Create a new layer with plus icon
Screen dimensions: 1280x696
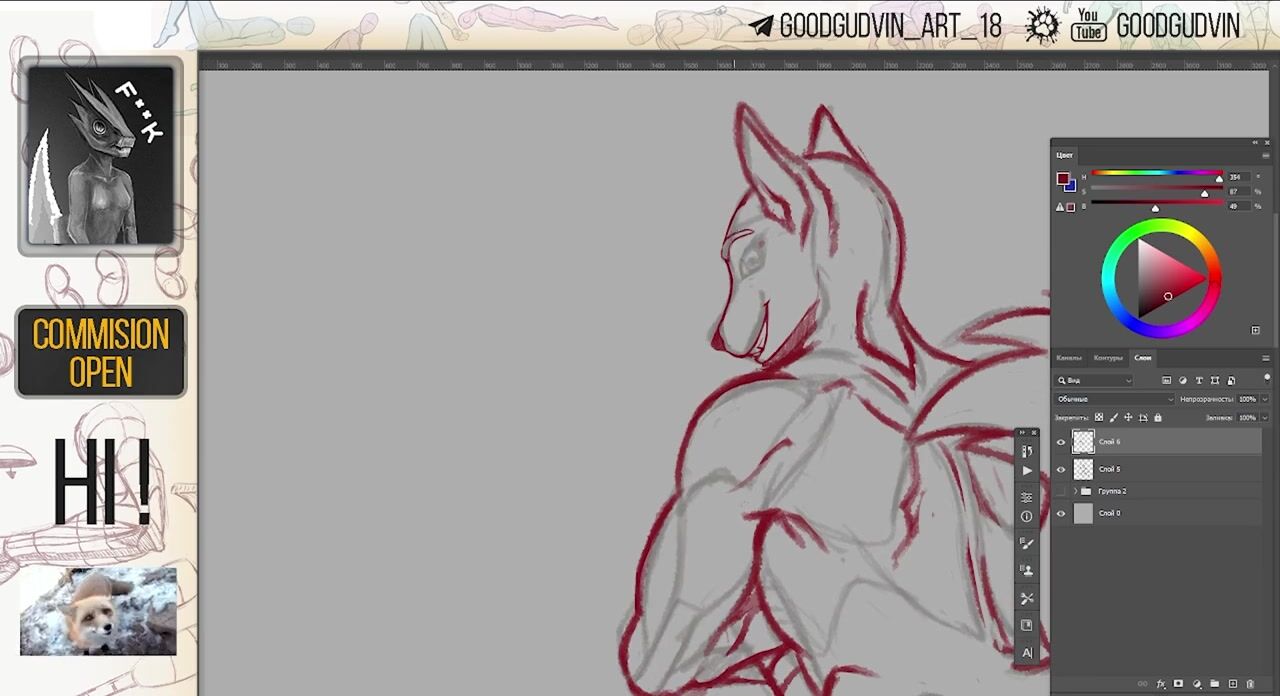(1232, 684)
